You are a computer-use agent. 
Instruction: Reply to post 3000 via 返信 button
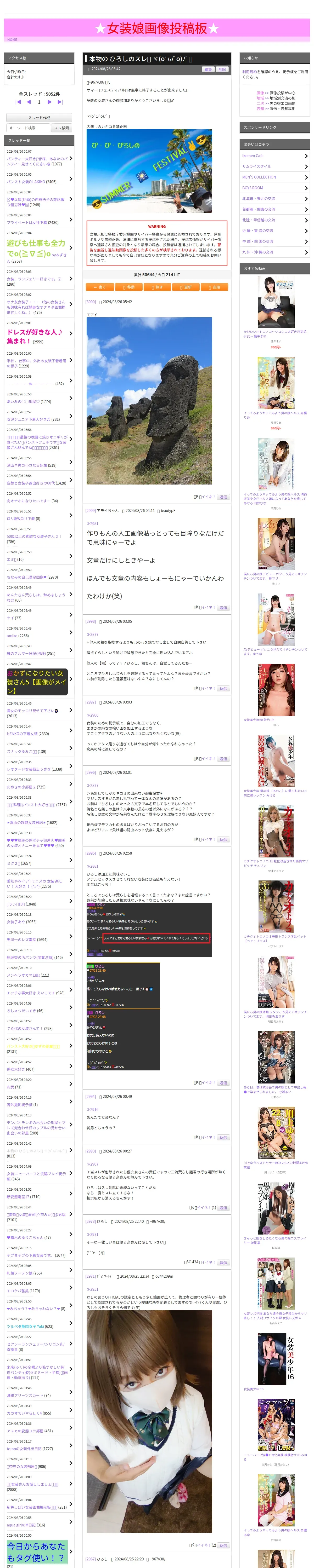tap(223, 497)
